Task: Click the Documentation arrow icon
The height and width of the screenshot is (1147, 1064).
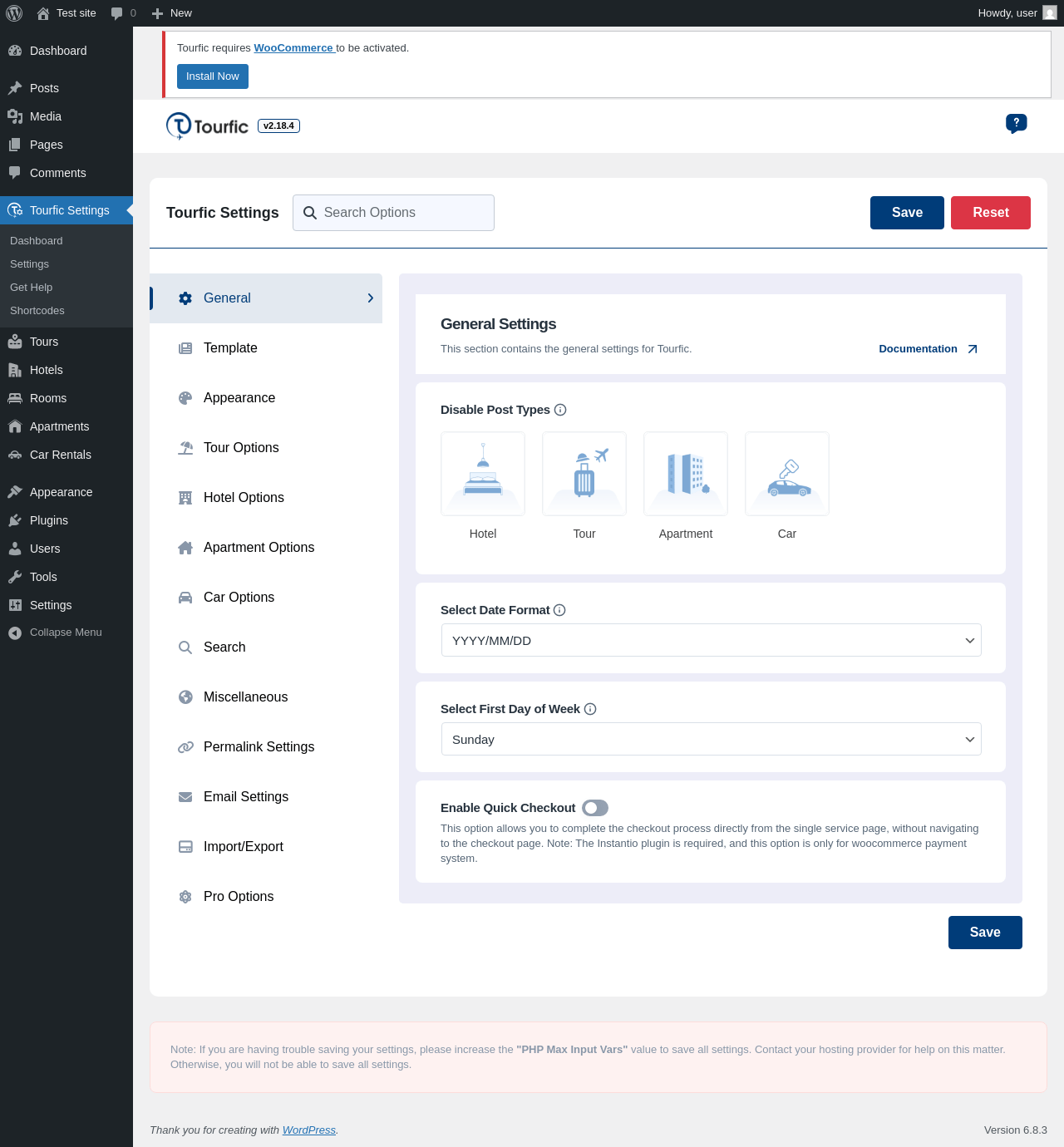Action: tap(973, 349)
